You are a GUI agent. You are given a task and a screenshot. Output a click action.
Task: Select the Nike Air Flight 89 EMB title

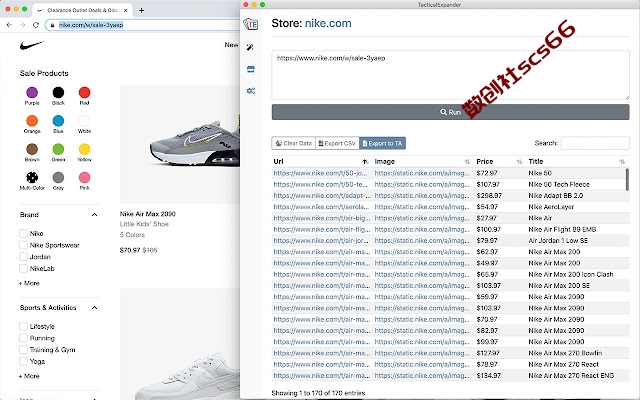(562, 229)
